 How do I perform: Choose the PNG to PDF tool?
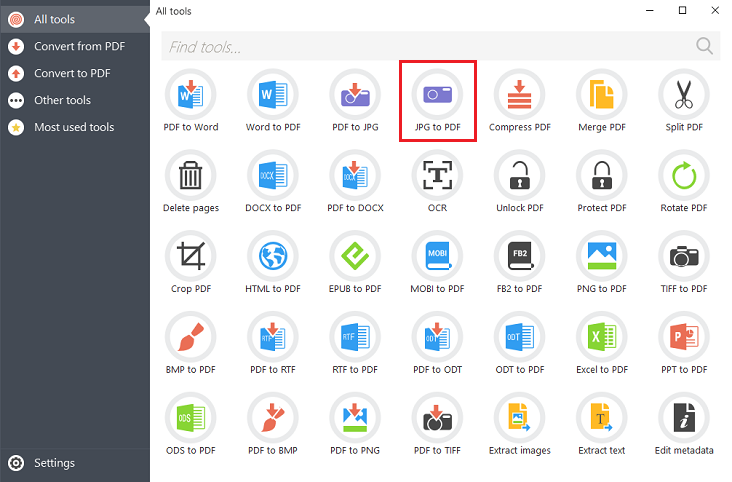(602, 263)
